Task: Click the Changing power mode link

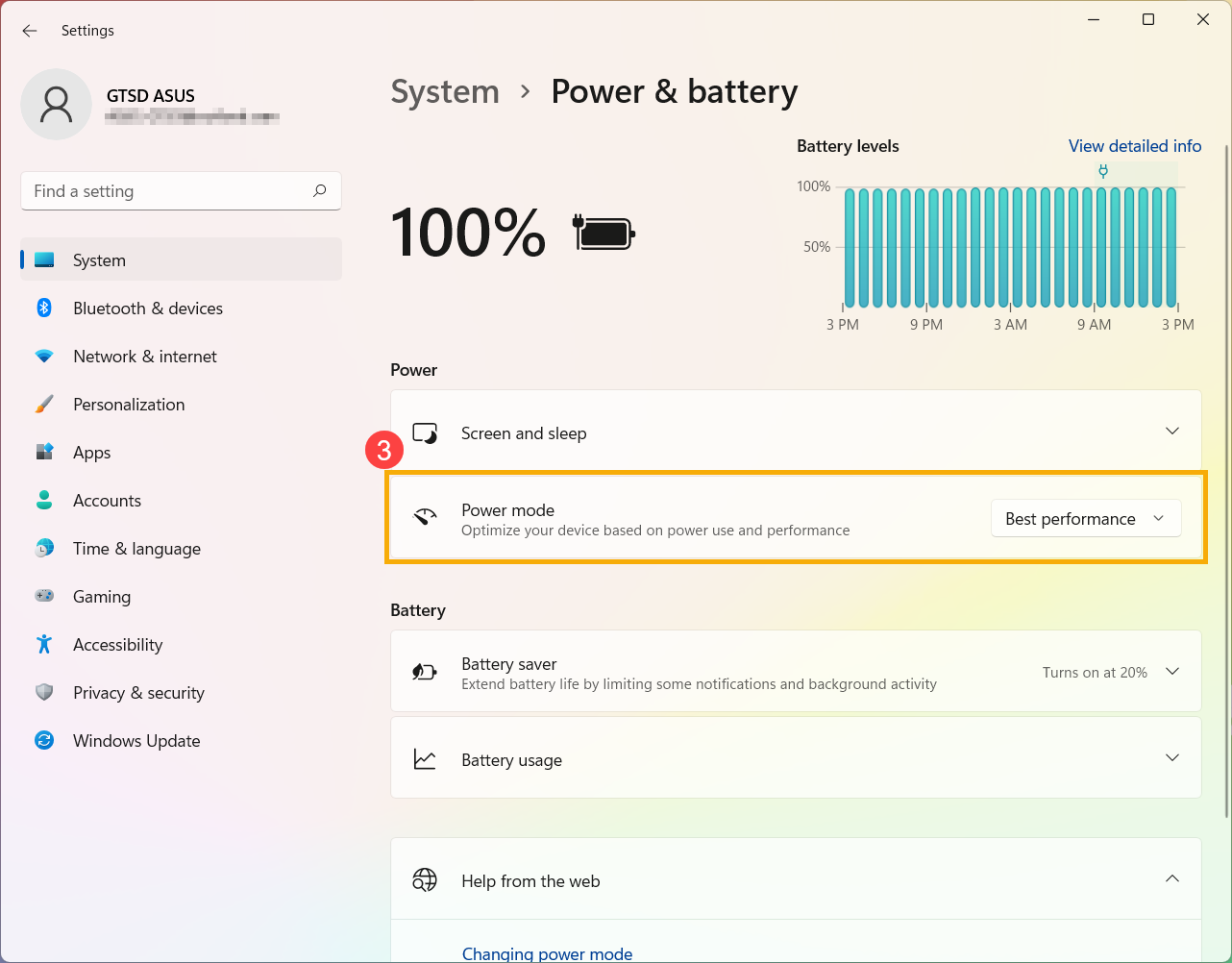Action: coord(547,952)
